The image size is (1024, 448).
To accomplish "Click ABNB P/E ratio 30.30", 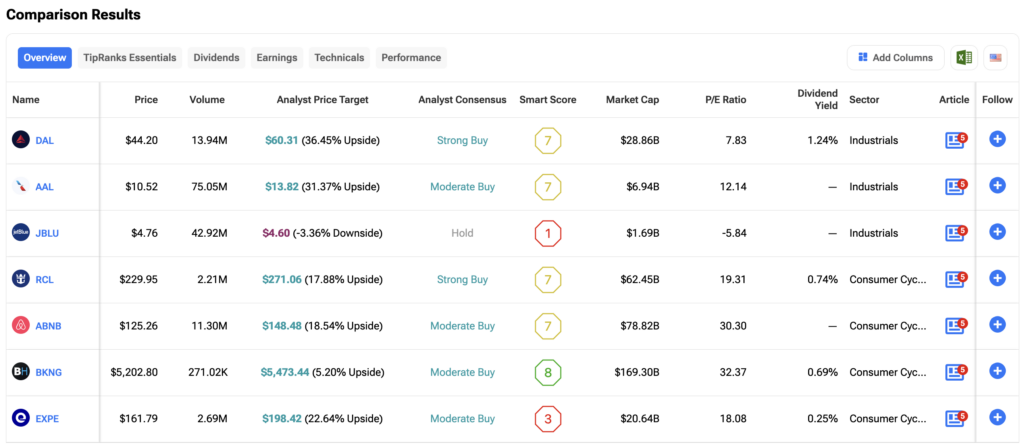I will 733,326.
